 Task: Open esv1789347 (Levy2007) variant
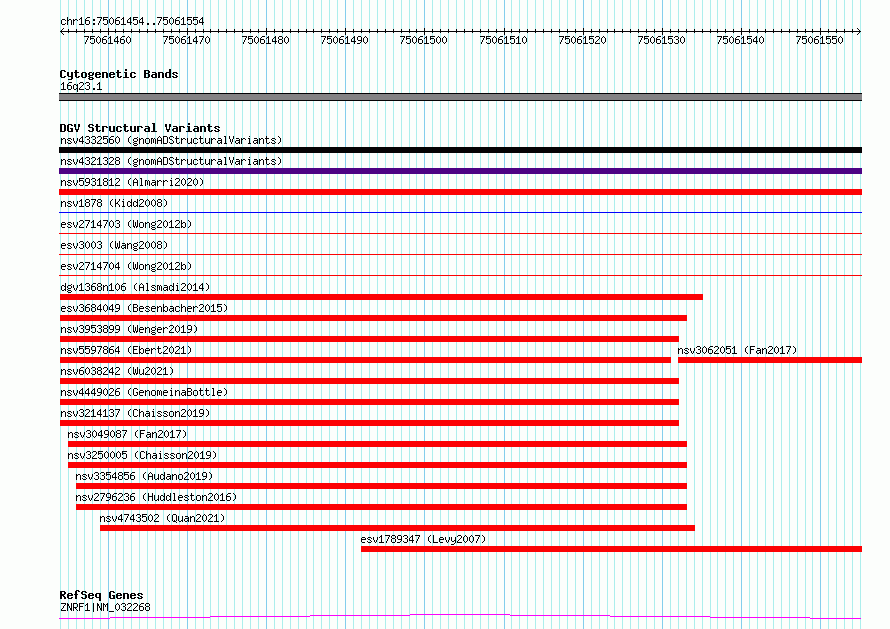[x=423, y=539]
